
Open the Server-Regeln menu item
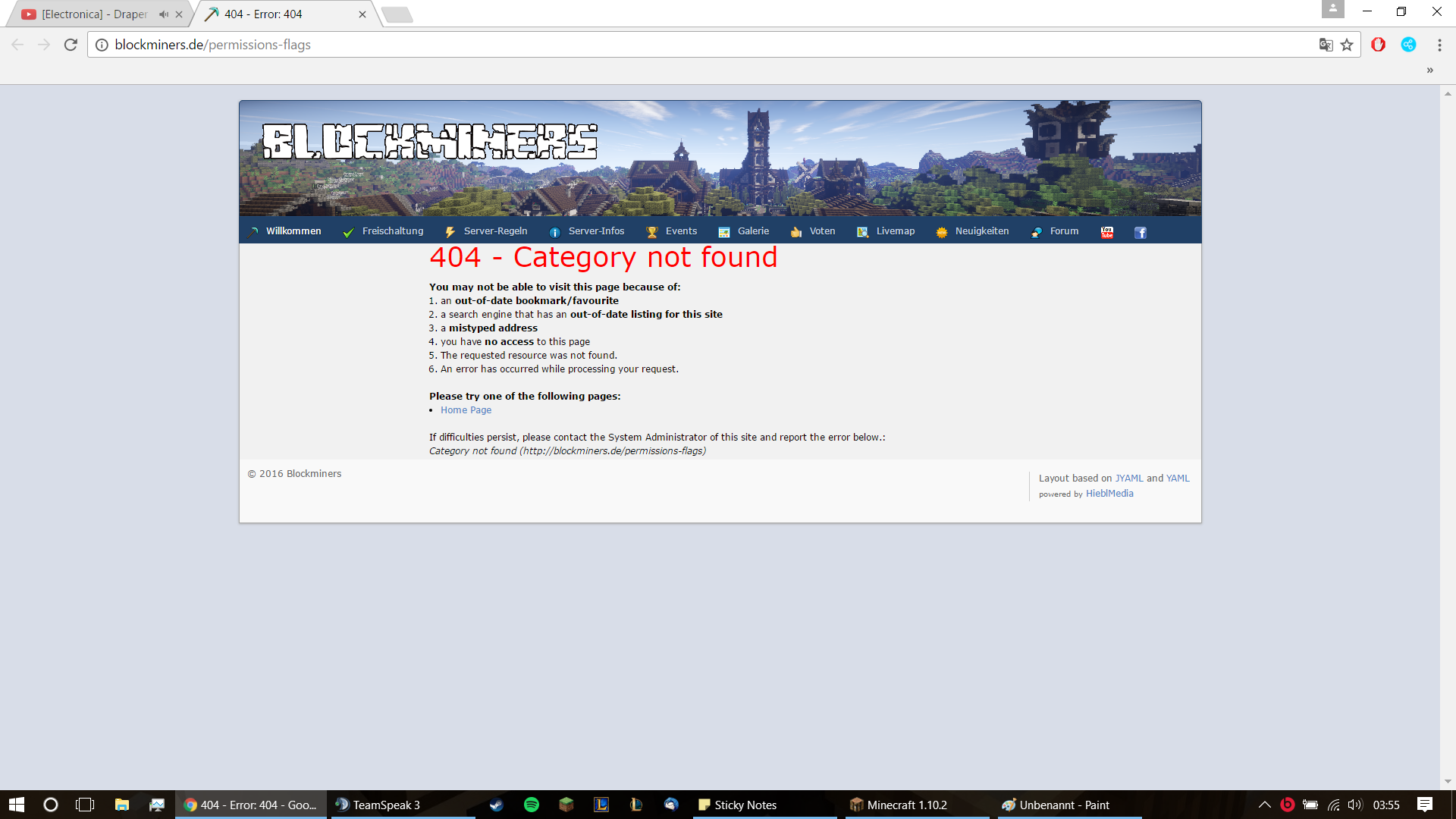click(494, 231)
